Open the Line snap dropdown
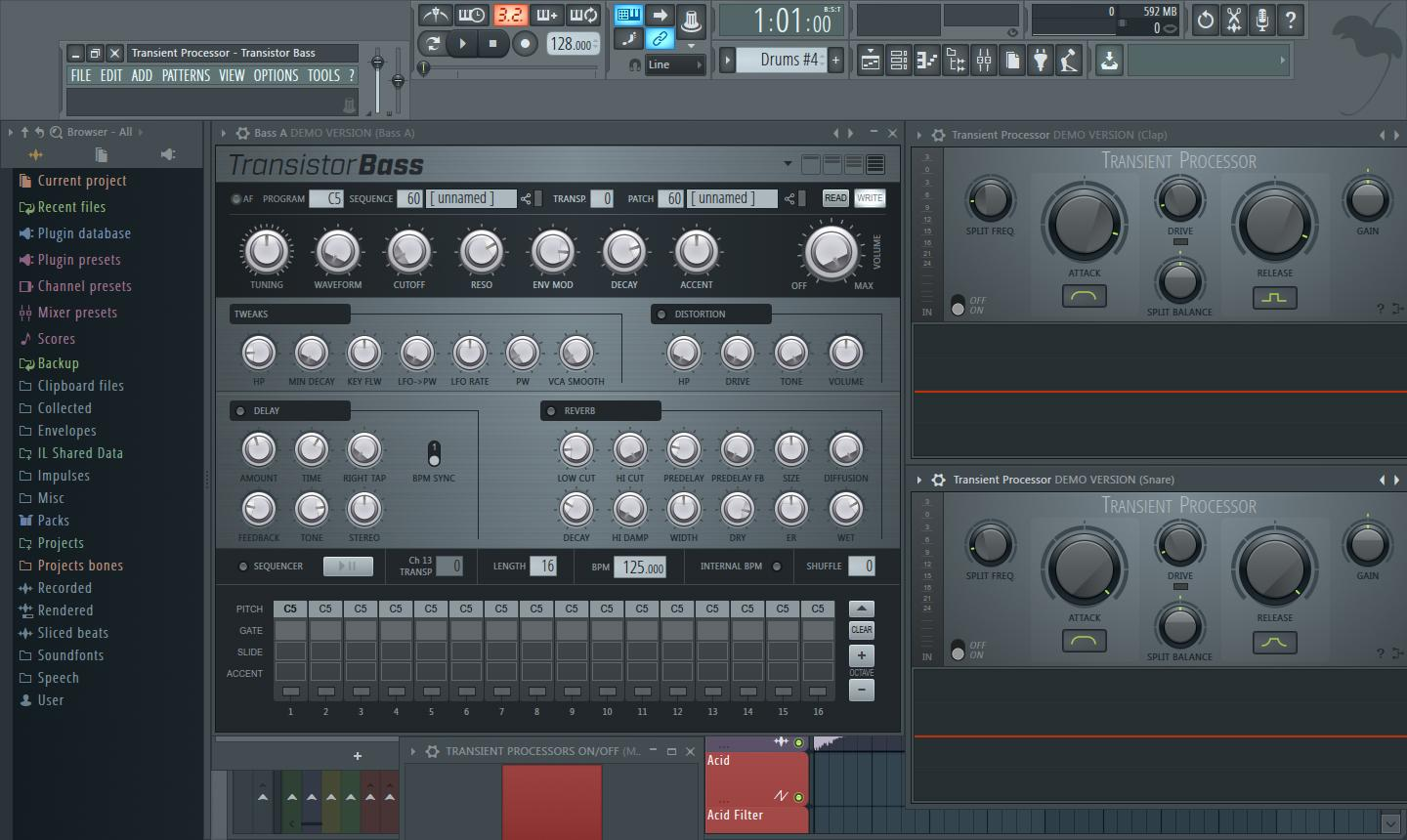Image resolution: width=1407 pixels, height=840 pixels. click(674, 64)
